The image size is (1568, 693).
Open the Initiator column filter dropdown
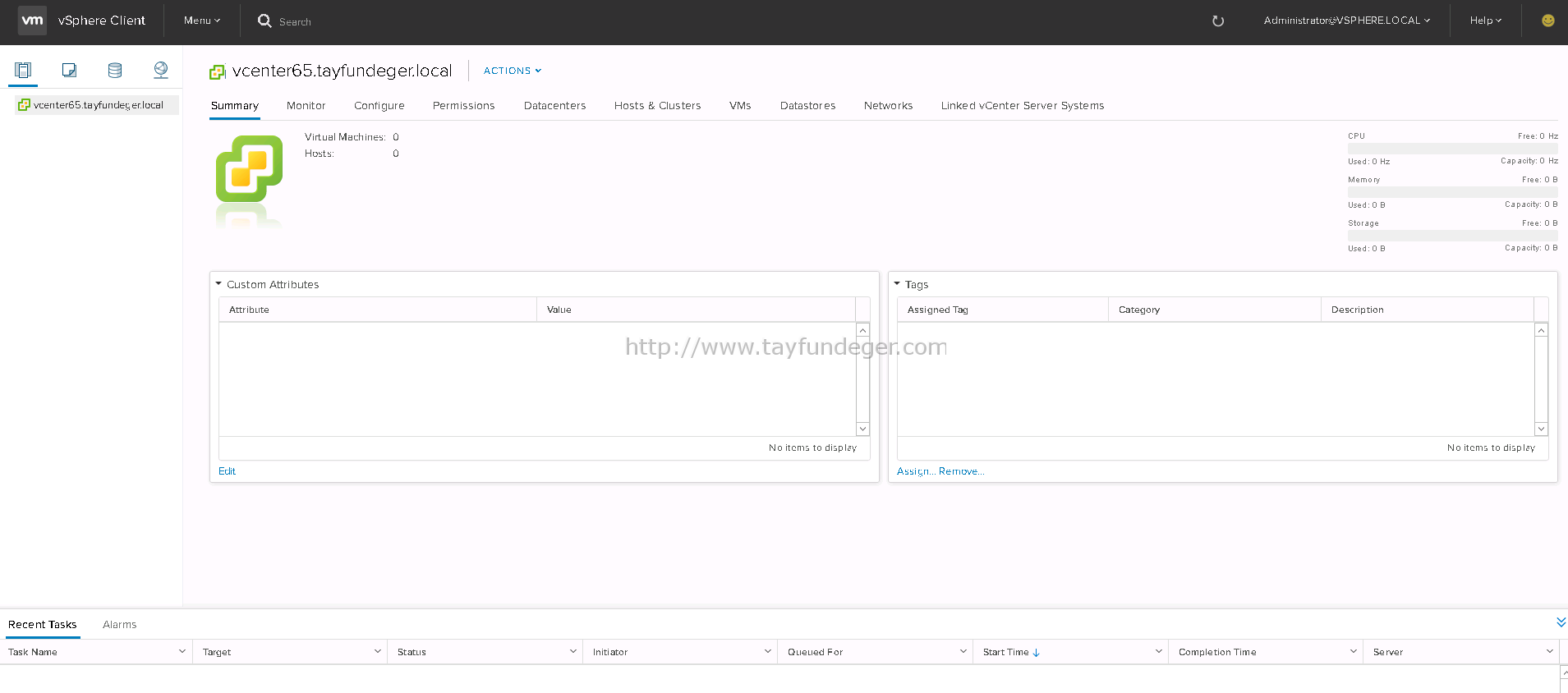click(768, 651)
